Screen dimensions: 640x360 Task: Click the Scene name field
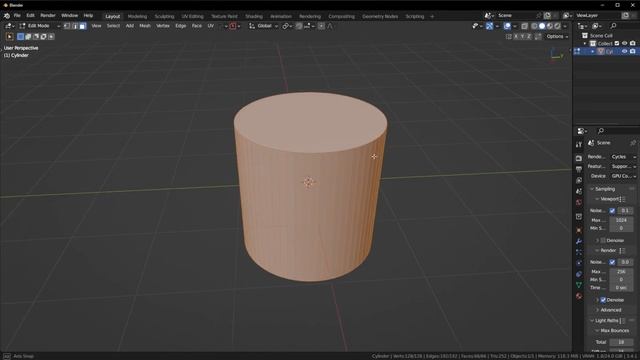(516, 16)
